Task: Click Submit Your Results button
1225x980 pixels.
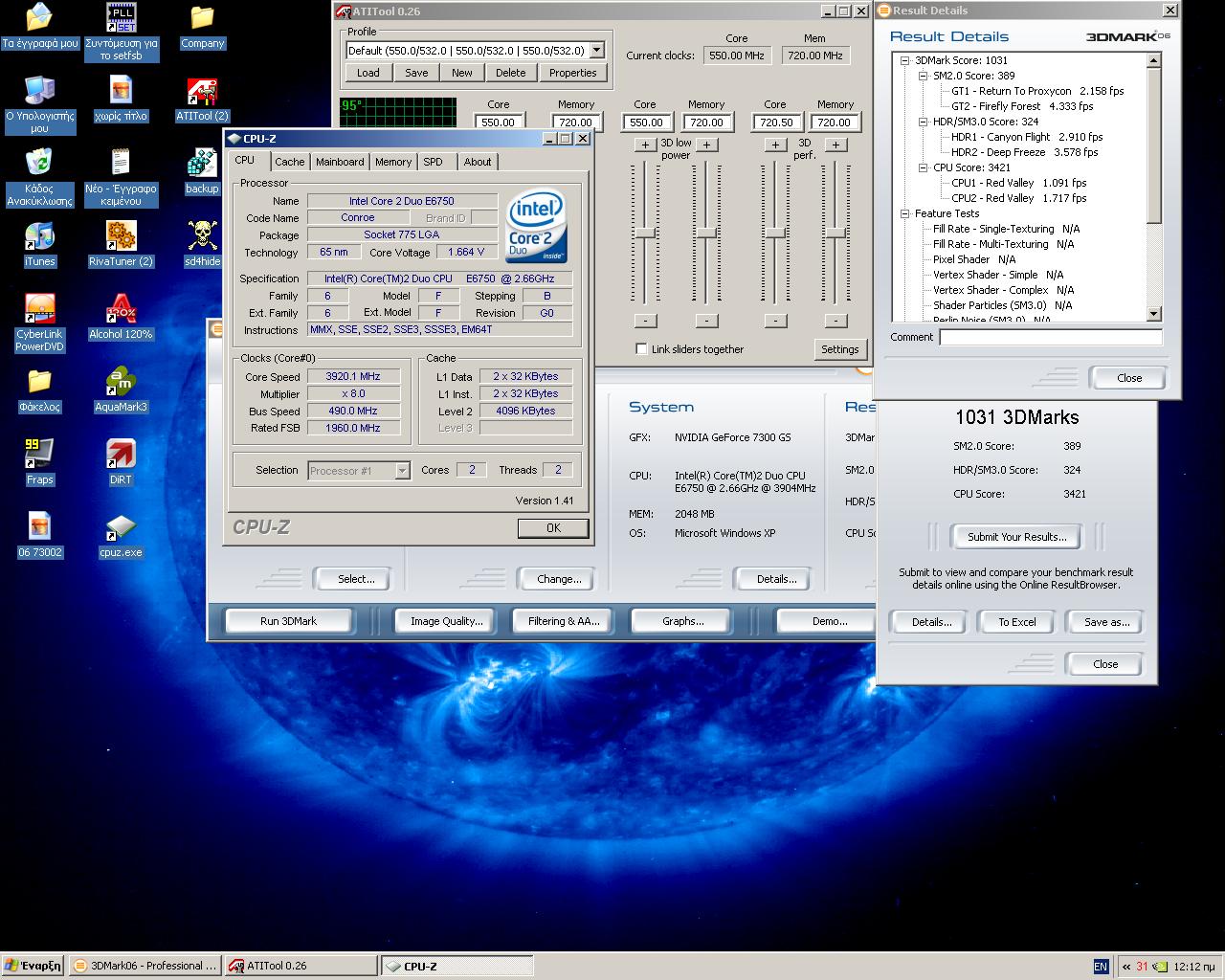Action: click(x=1016, y=537)
